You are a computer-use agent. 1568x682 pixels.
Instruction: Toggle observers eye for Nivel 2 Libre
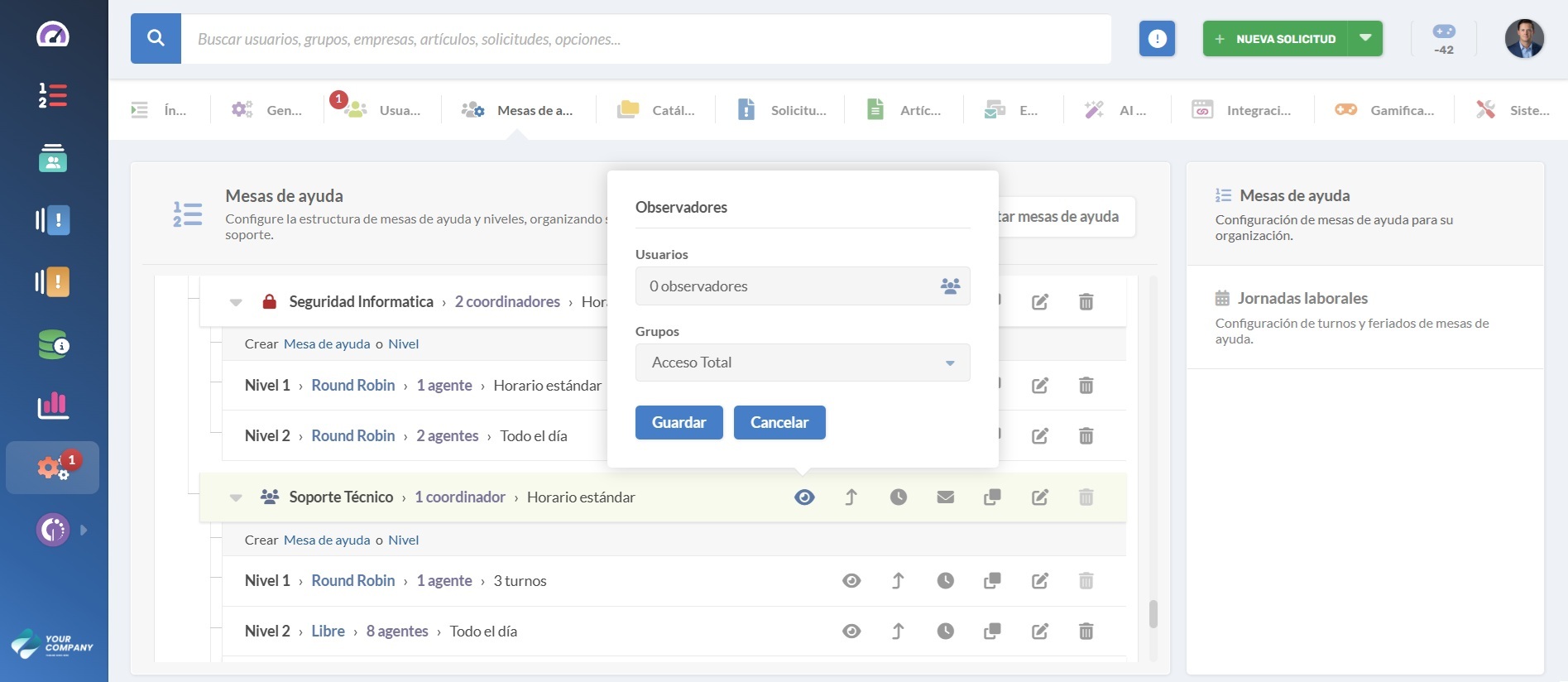pos(851,631)
